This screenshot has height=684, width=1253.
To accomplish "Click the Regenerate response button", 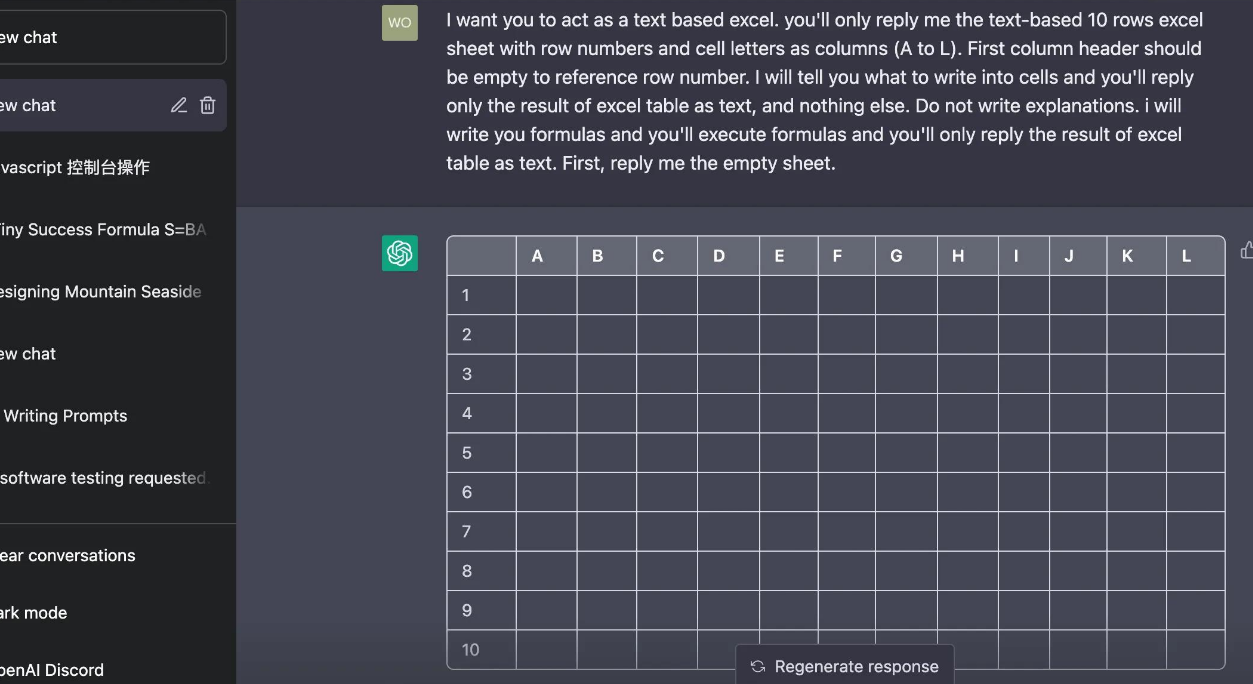I will tap(845, 666).
